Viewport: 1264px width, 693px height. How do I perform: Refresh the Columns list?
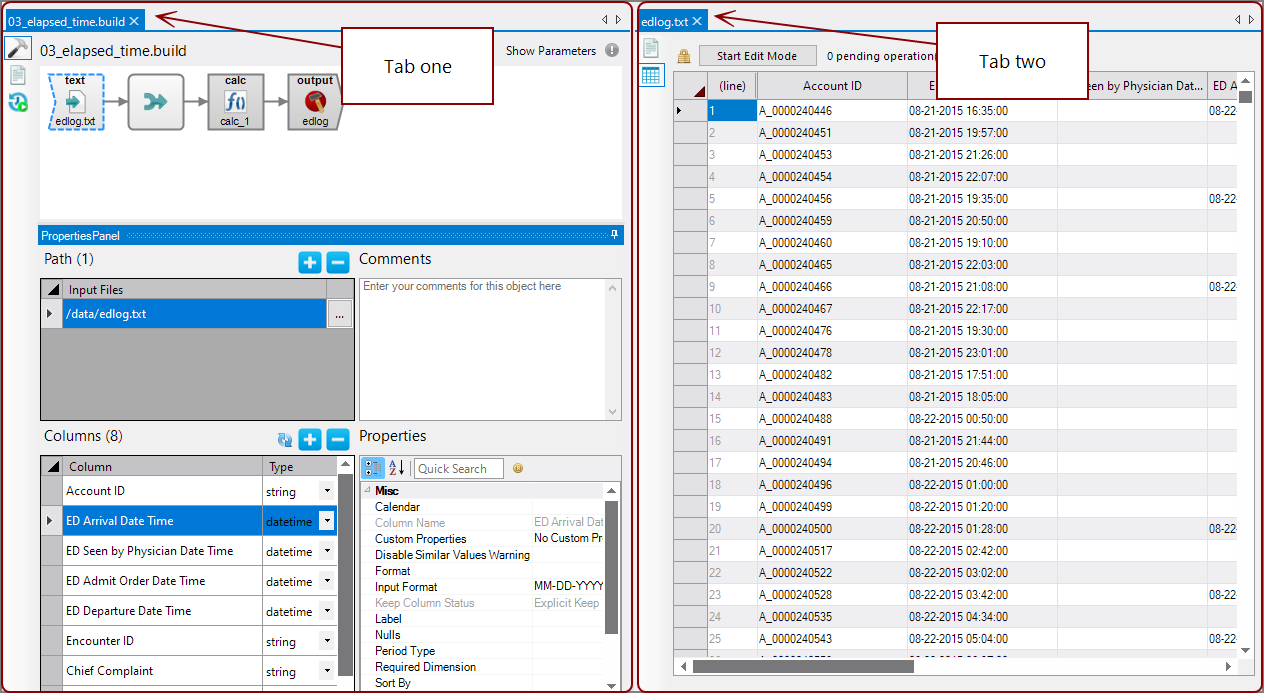285,439
